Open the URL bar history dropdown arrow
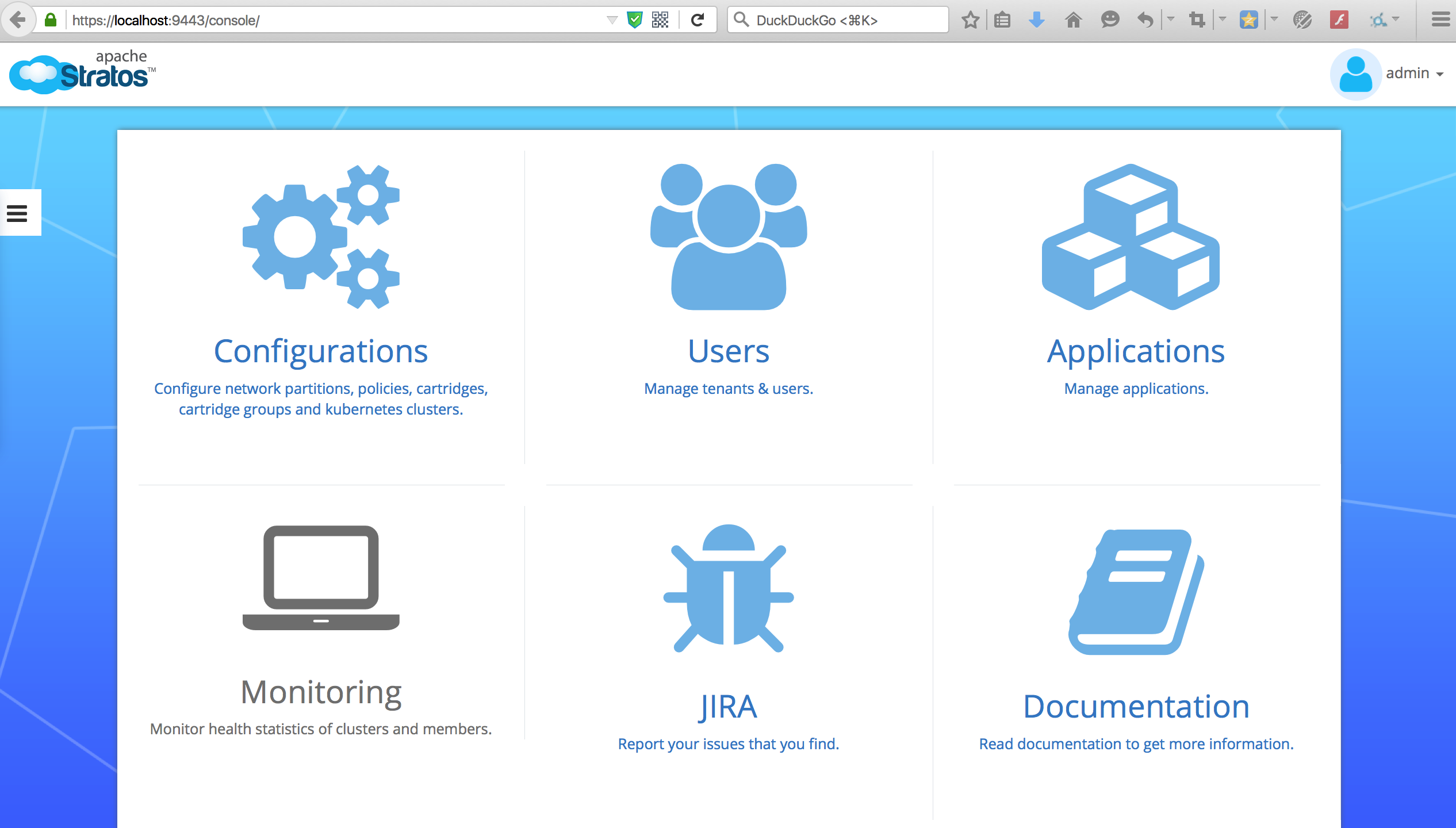This screenshot has width=1456, height=828. (x=612, y=21)
